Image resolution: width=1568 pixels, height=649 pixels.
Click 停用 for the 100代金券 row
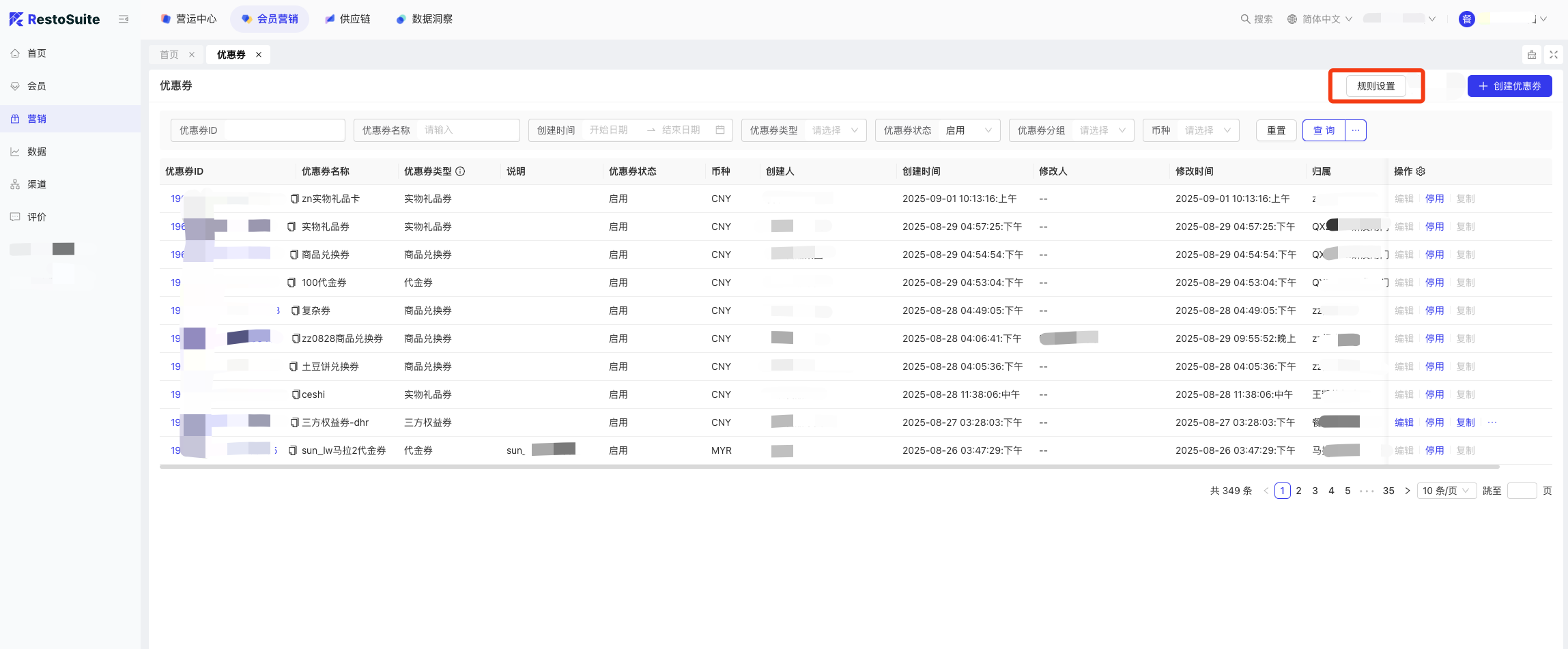point(1434,283)
